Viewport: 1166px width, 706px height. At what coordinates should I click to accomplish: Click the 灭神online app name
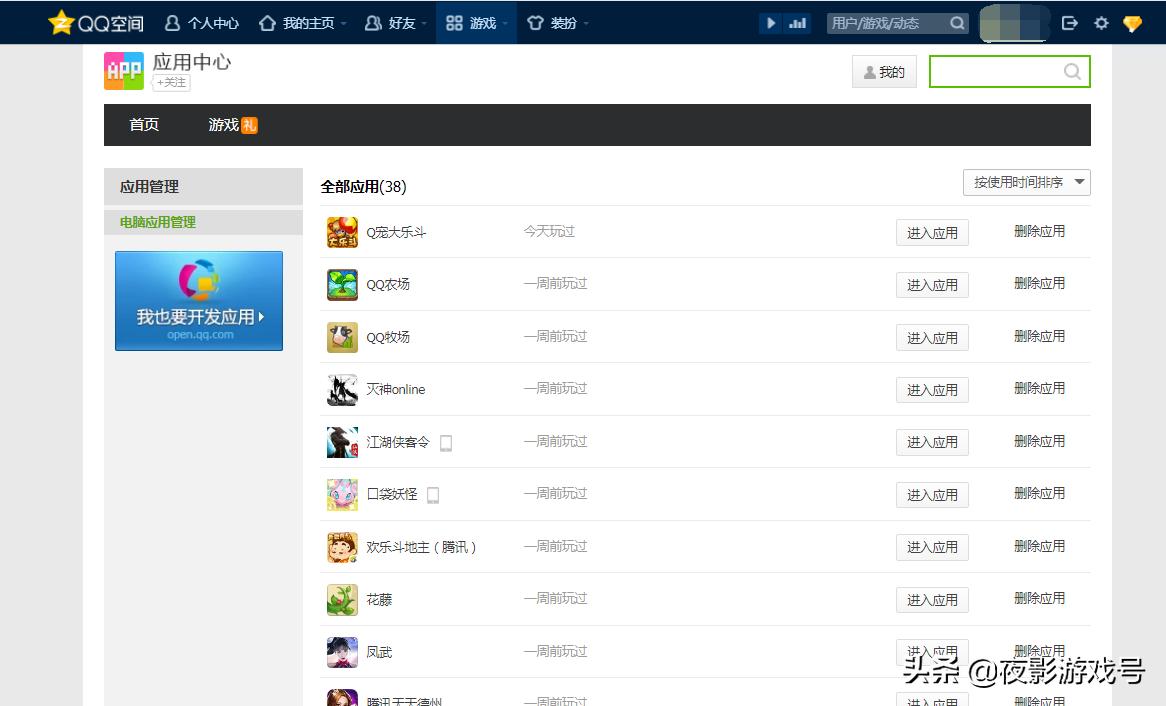click(x=396, y=389)
